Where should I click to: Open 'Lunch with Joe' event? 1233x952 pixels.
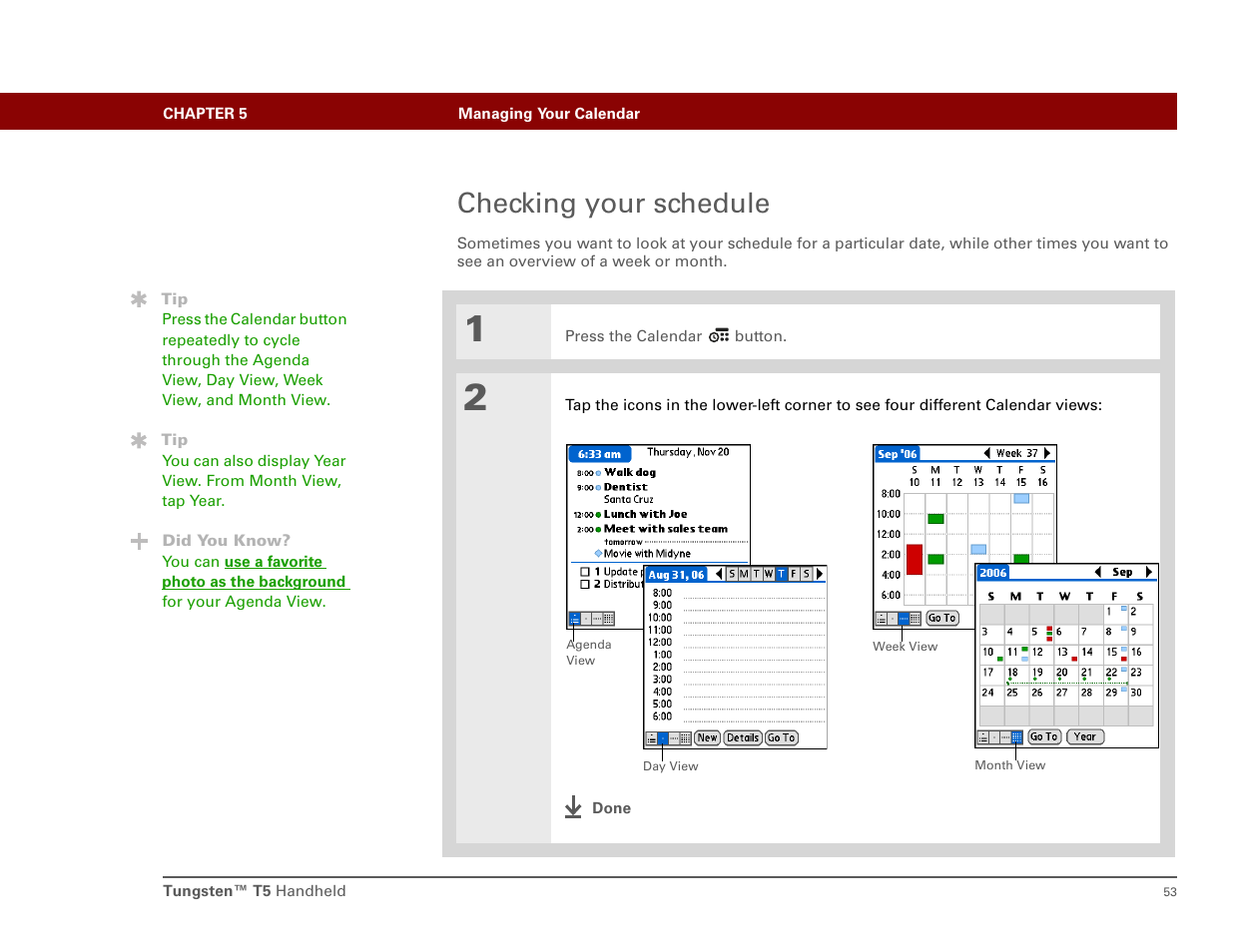coord(645,515)
